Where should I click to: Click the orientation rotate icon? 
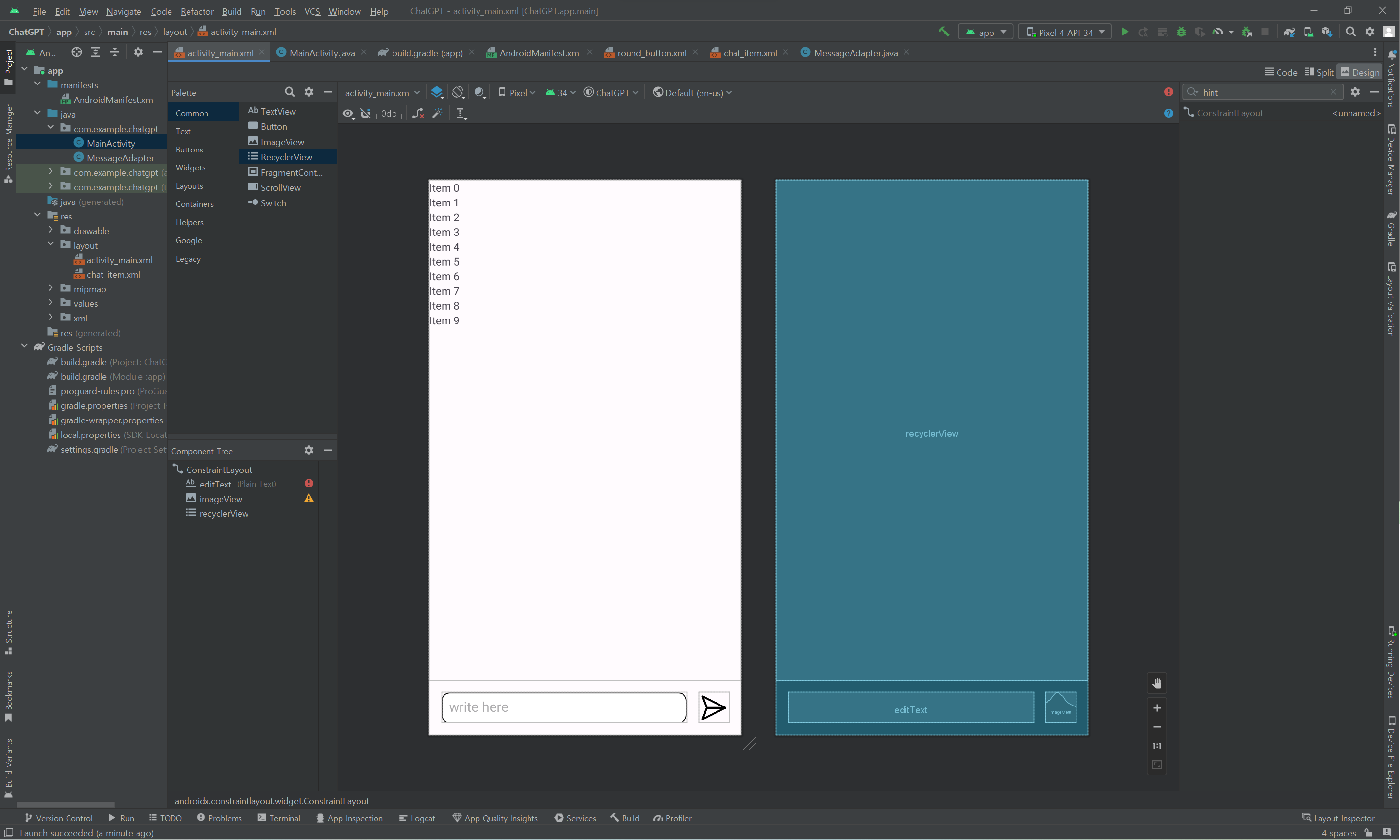[458, 92]
